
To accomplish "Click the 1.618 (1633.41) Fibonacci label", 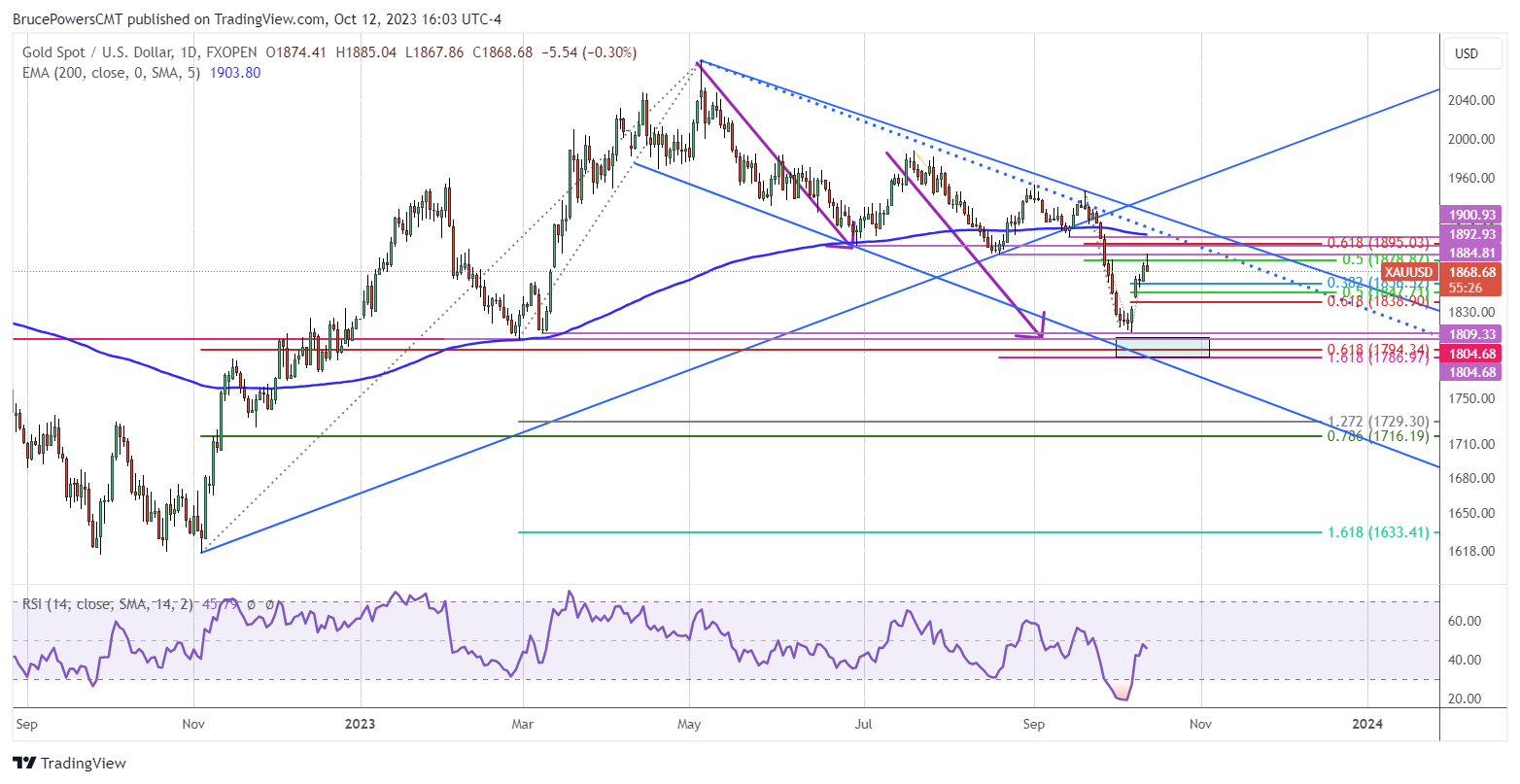I will coord(1378,532).
